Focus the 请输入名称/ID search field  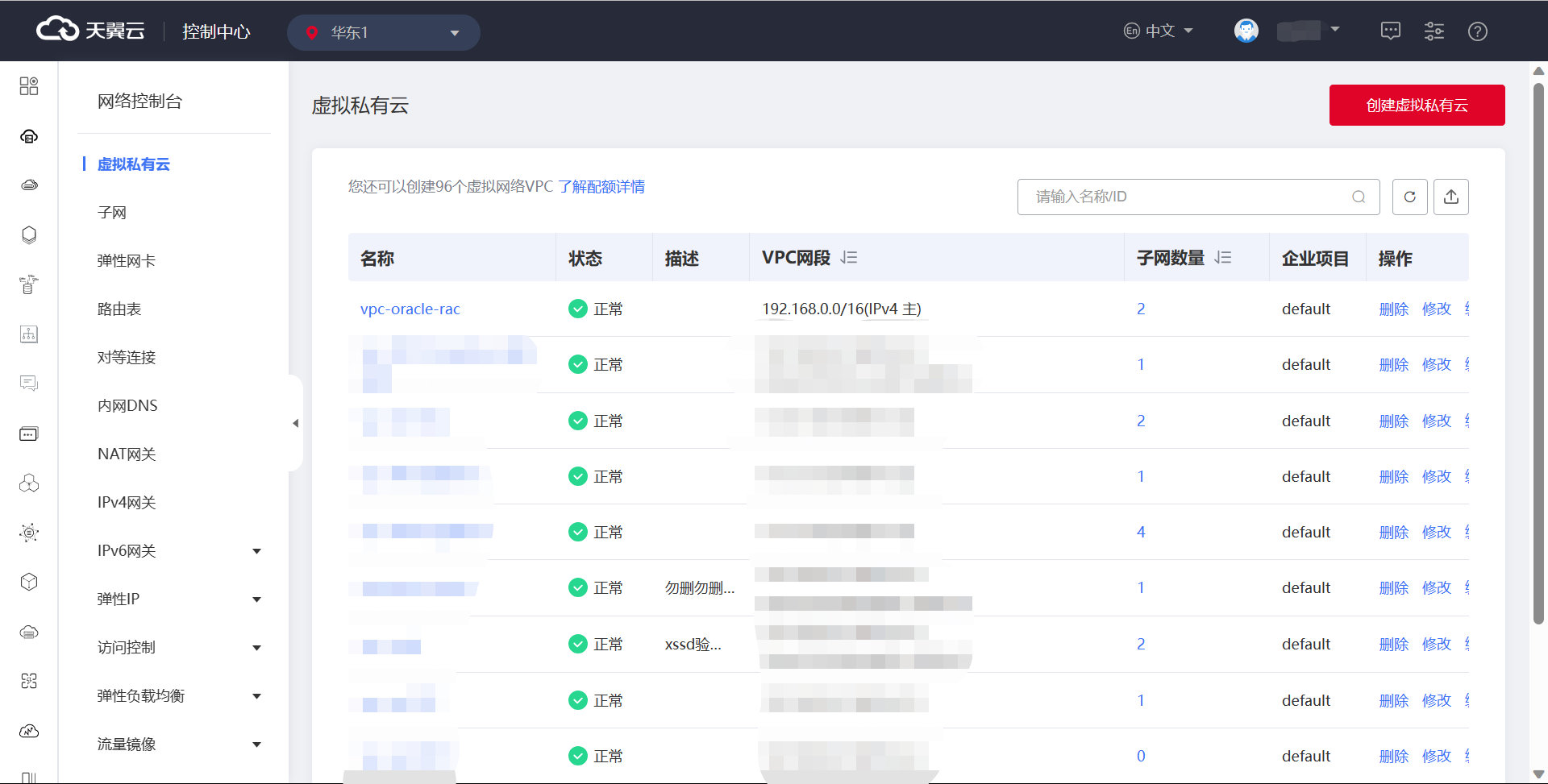click(x=1185, y=197)
